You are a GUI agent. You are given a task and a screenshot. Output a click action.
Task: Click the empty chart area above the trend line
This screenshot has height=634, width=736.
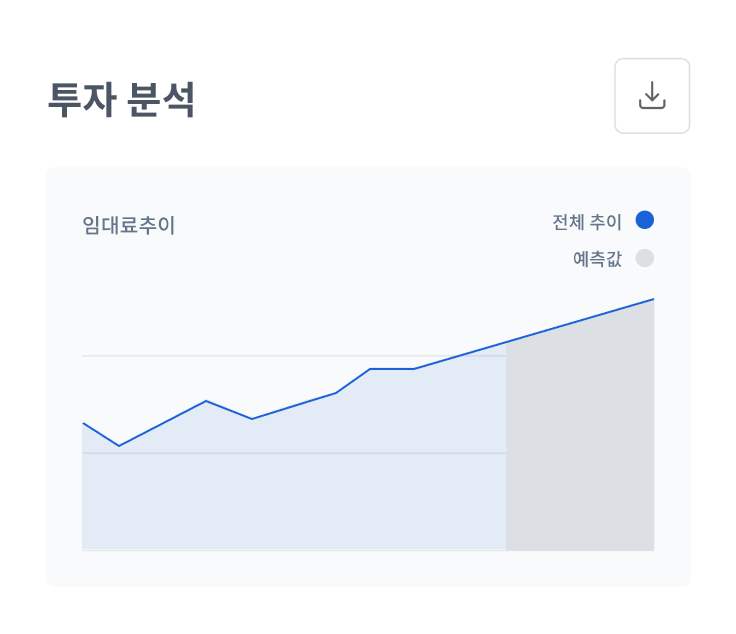(x=250, y=310)
